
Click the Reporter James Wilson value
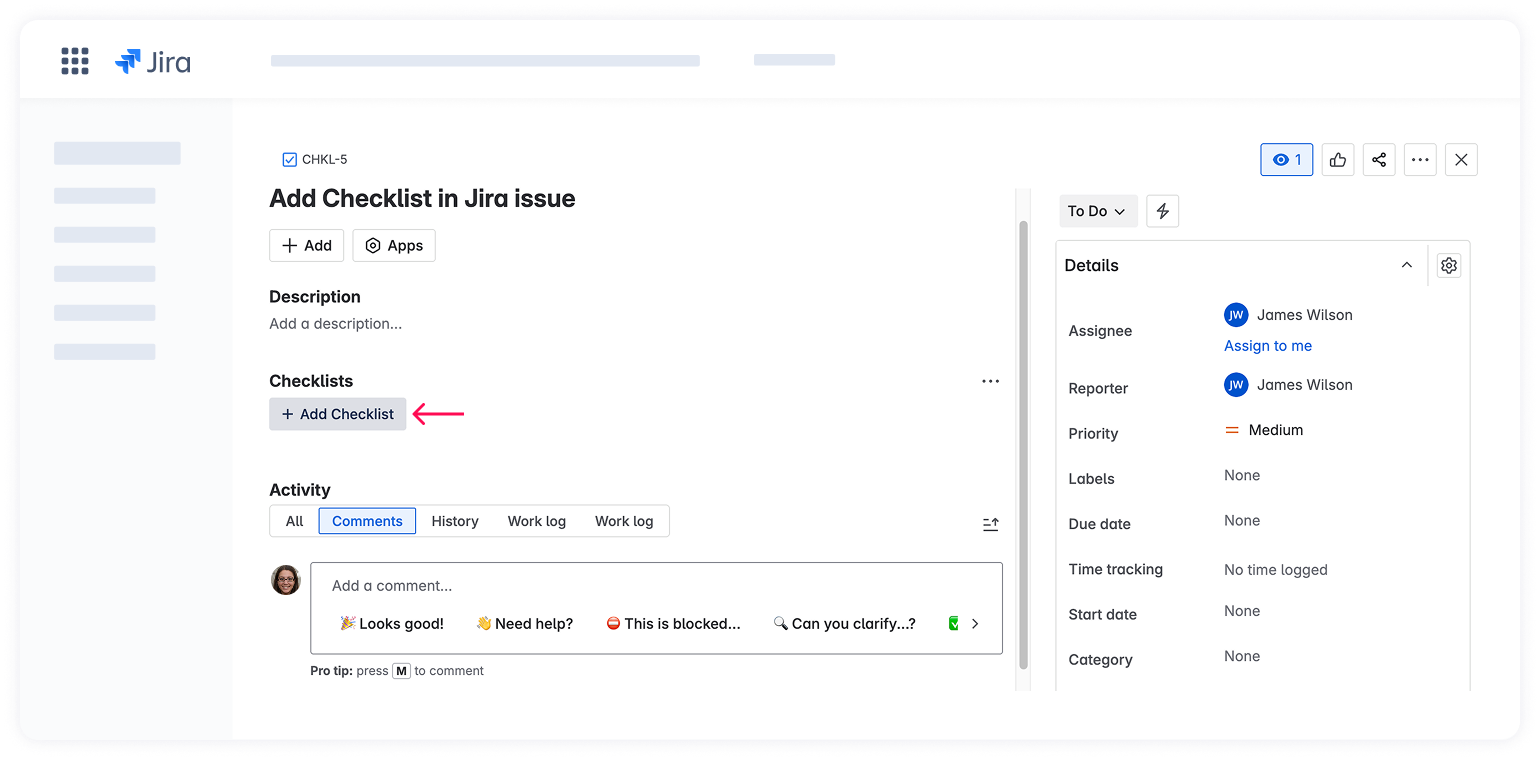(1305, 385)
